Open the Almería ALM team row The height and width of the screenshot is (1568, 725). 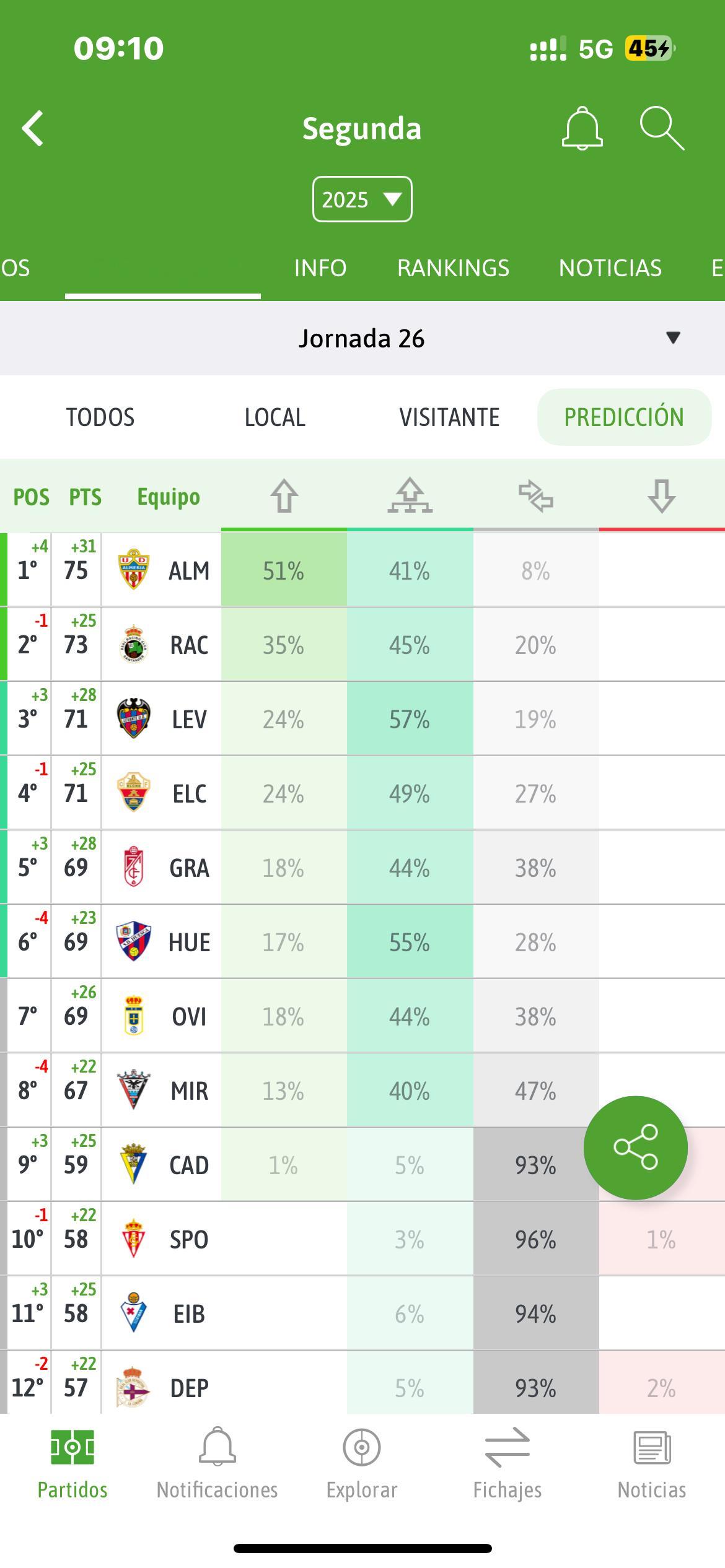click(x=362, y=570)
